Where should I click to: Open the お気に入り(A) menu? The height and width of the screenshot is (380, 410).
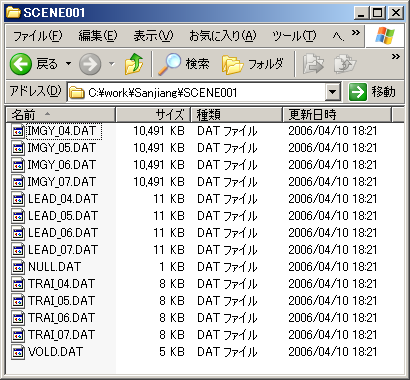point(223,36)
